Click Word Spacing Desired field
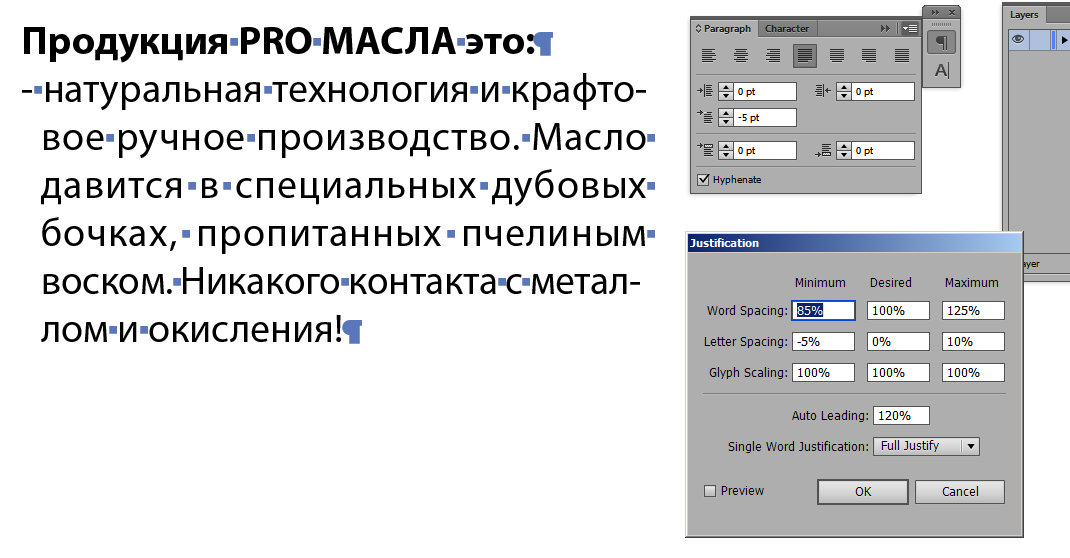This screenshot has width=1070, height=558. point(898,310)
